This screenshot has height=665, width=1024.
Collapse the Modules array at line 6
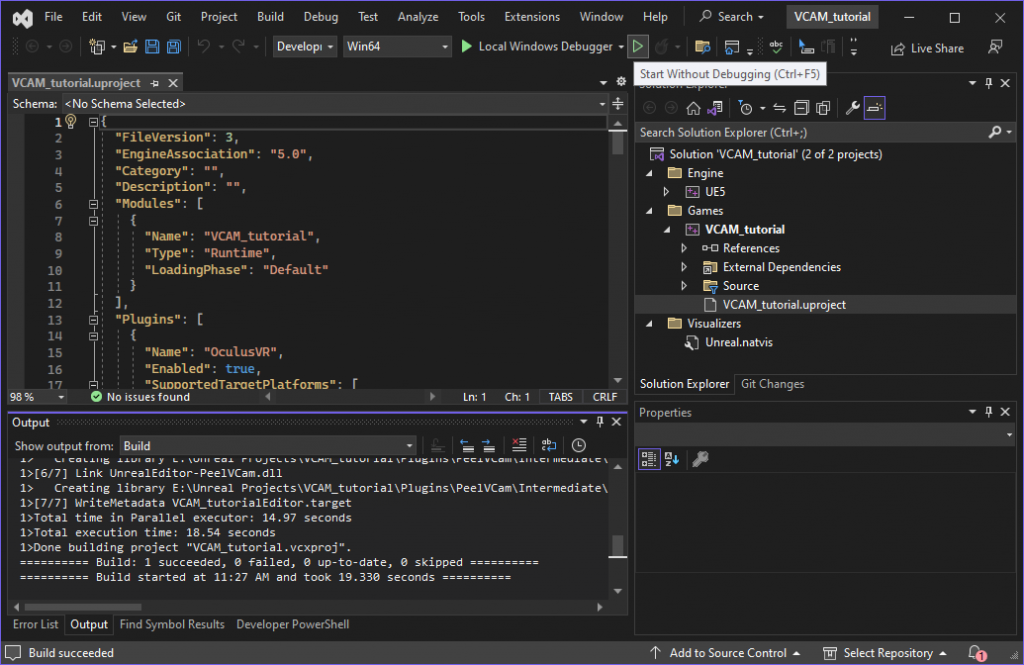tap(93, 204)
